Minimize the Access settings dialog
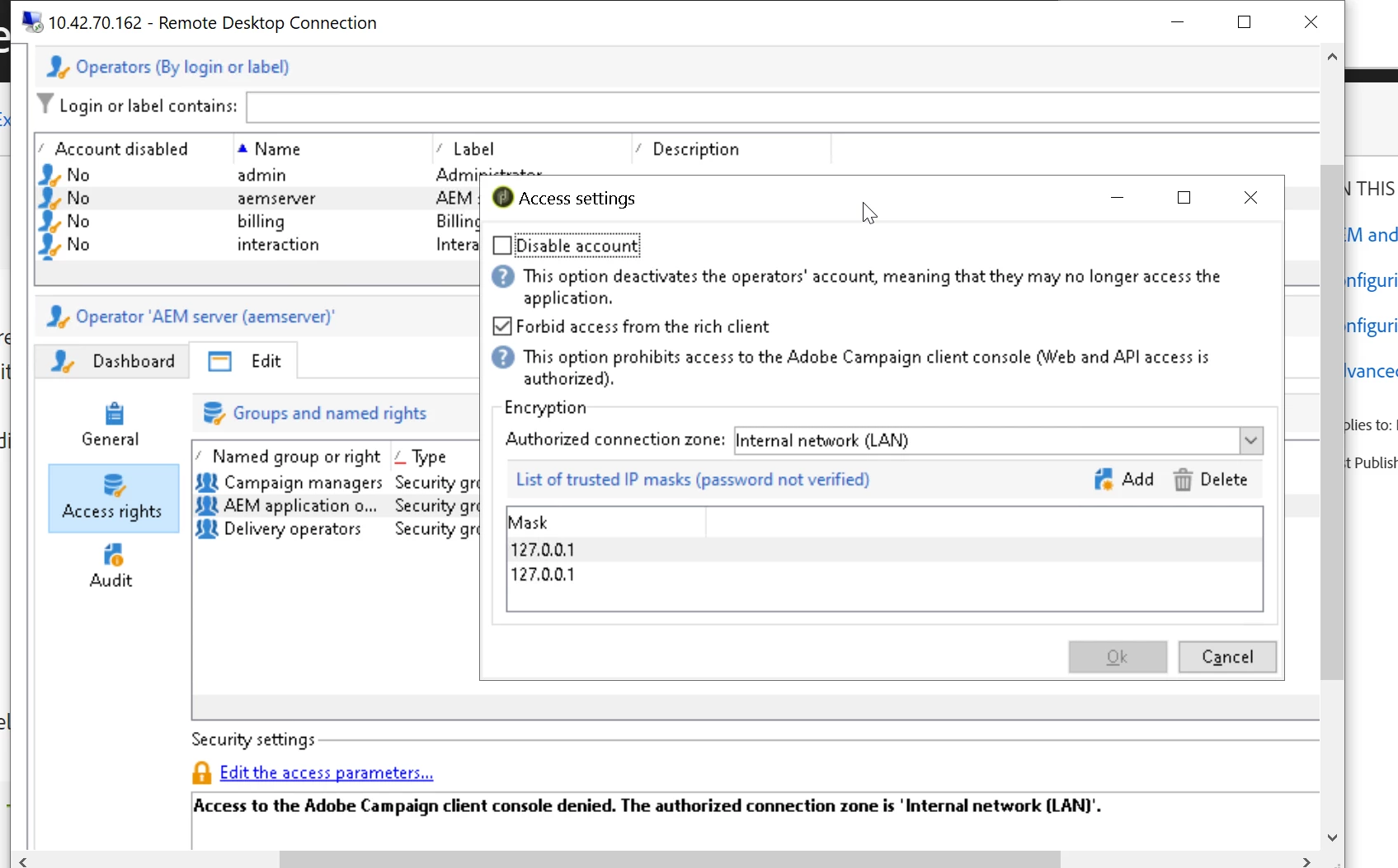Viewport: 1398px width, 868px height. coord(1117,198)
